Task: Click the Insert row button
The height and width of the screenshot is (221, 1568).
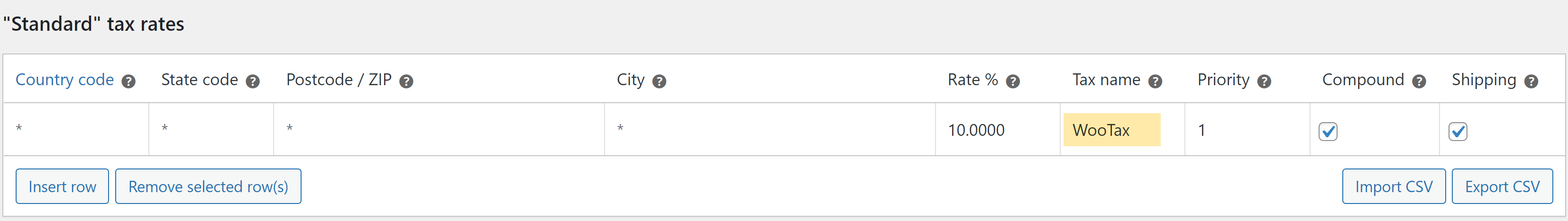Action: pyautogui.click(x=62, y=186)
